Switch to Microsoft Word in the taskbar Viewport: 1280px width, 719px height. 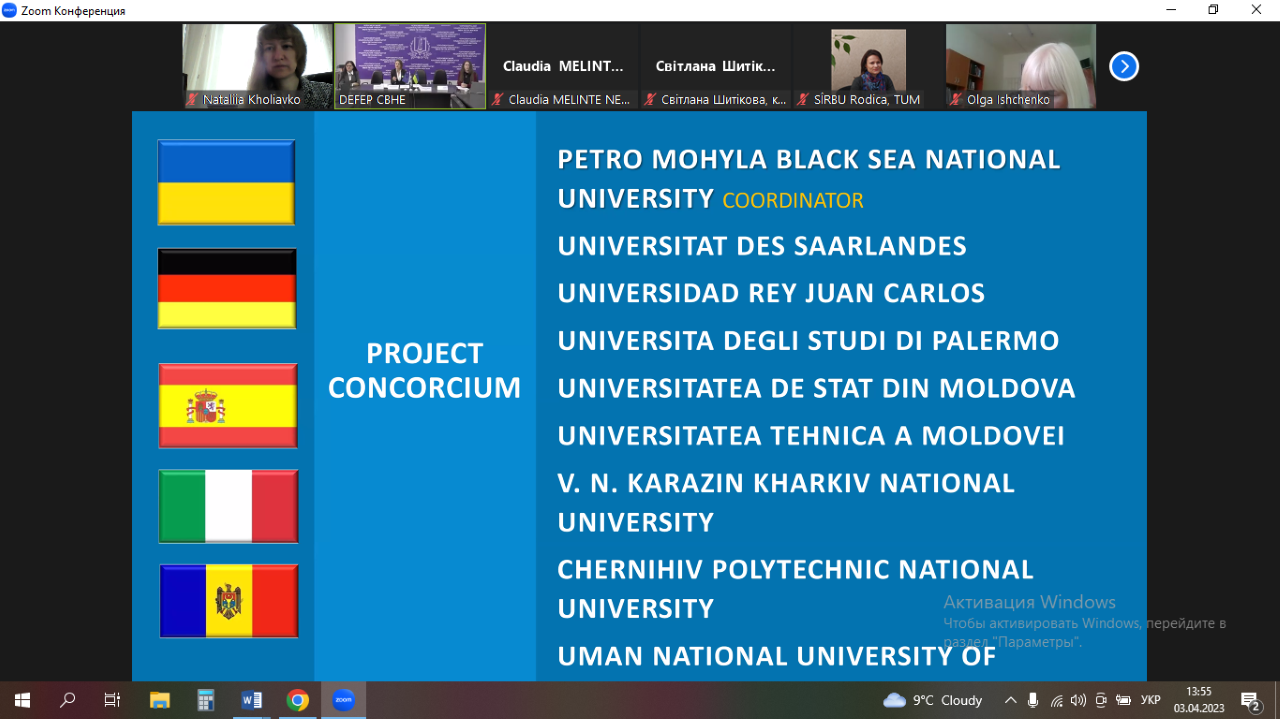[251, 700]
